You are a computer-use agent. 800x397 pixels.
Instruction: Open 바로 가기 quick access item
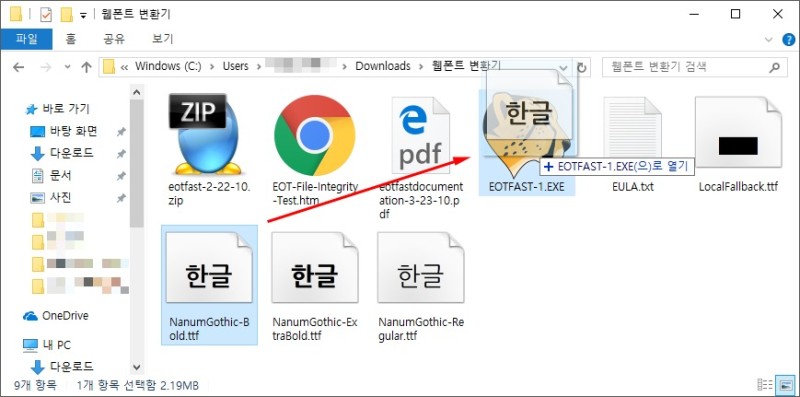[58, 109]
